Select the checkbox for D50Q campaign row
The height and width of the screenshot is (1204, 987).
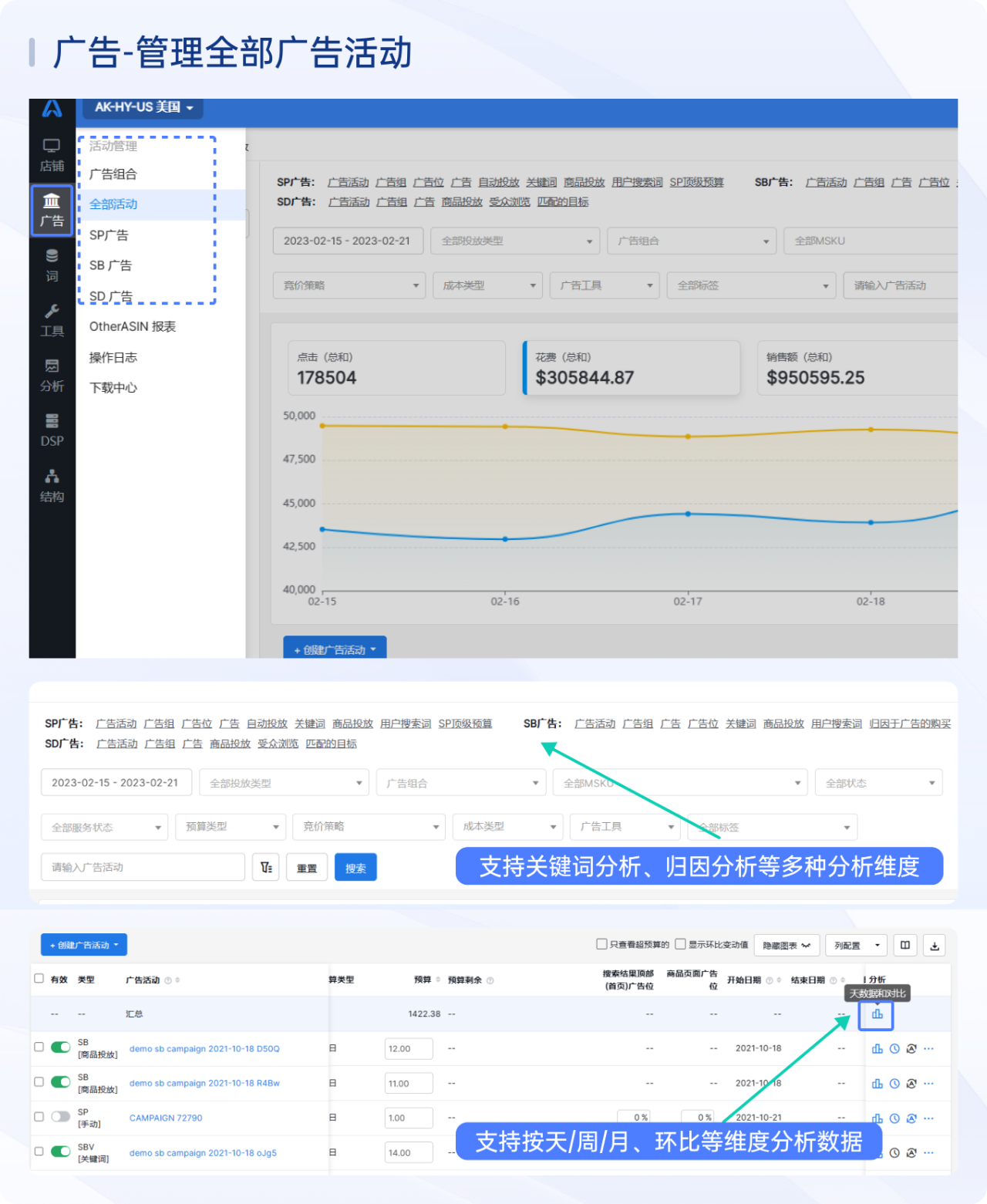[x=39, y=1047]
